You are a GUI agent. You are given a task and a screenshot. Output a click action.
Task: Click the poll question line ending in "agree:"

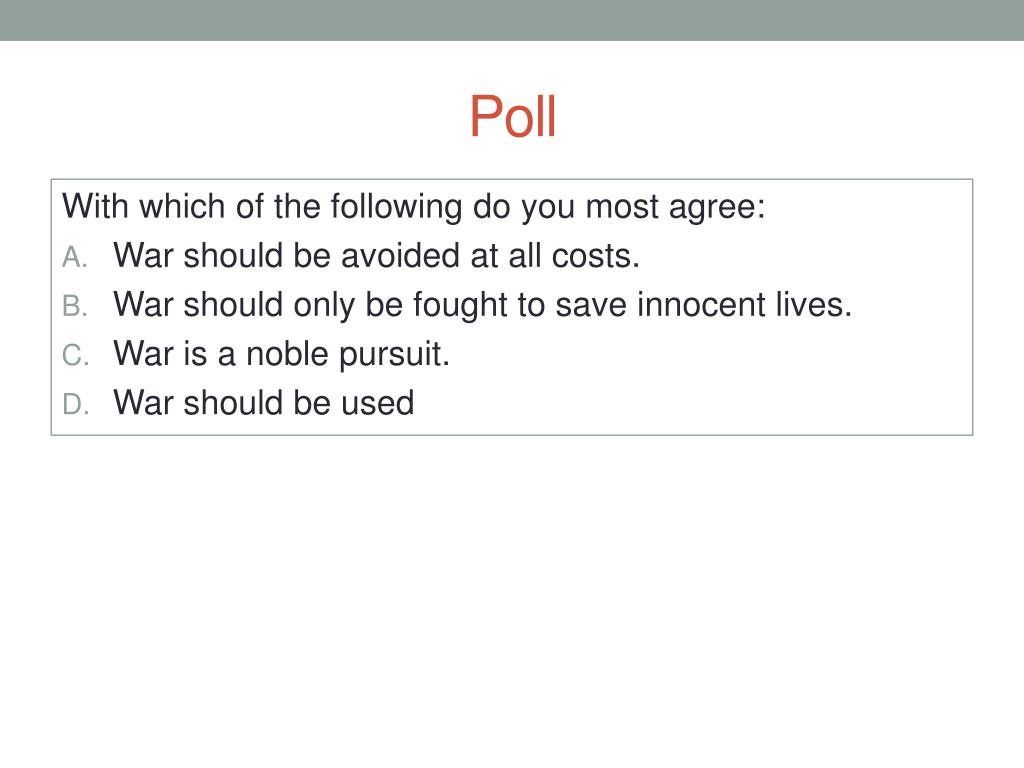click(413, 207)
